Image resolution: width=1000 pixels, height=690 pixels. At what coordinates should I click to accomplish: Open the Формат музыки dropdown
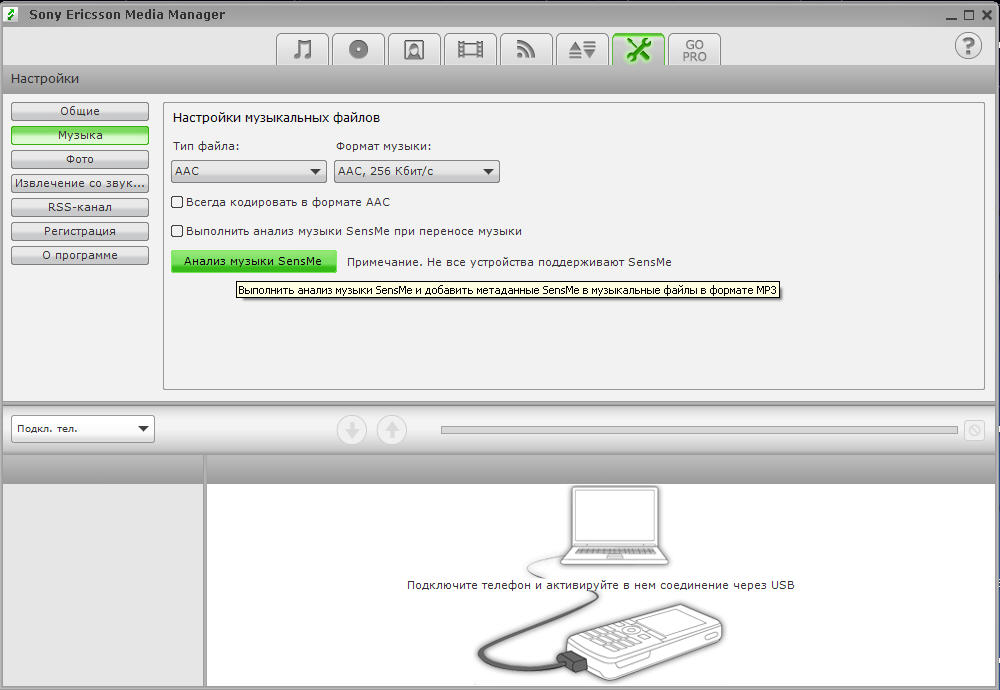tap(416, 171)
